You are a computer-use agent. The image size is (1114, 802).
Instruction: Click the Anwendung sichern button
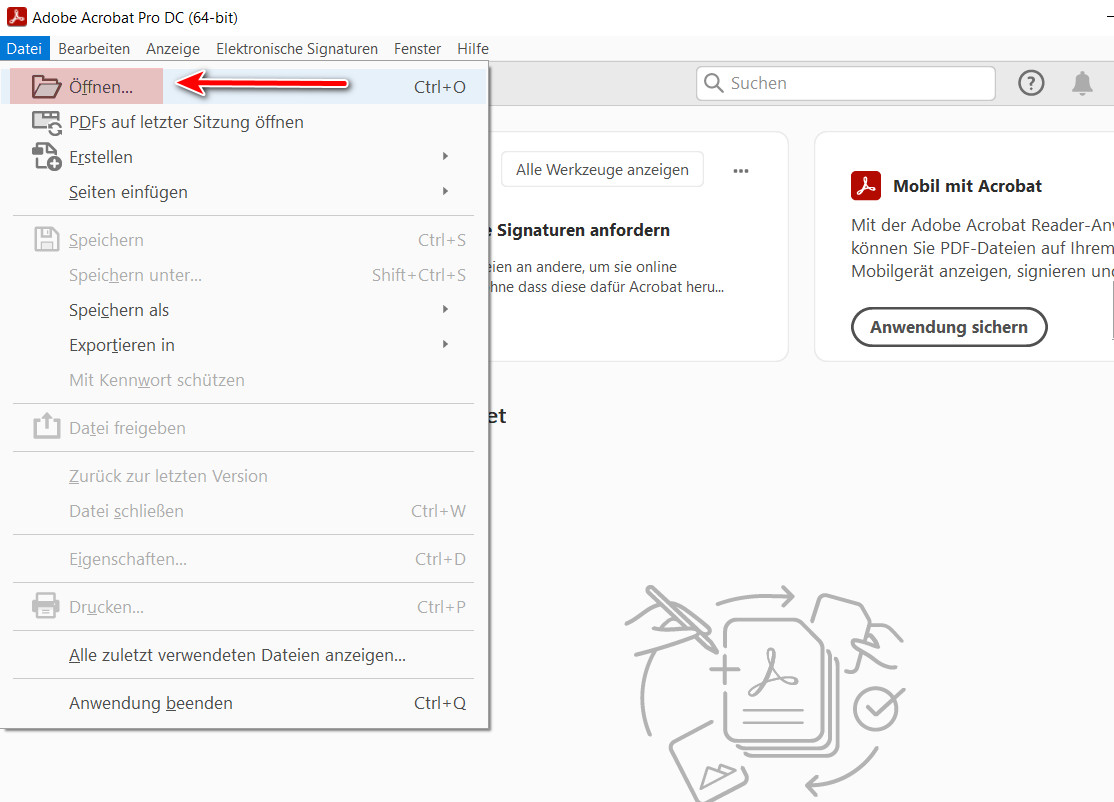point(948,327)
